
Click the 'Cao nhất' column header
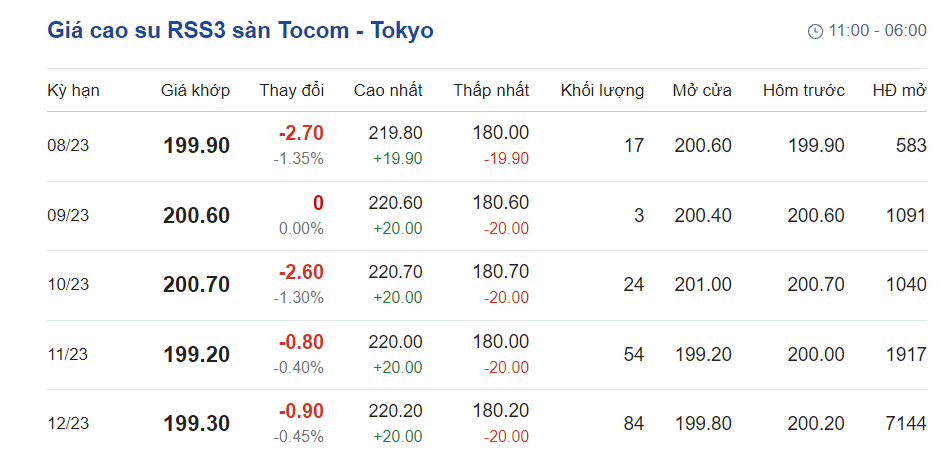388,90
